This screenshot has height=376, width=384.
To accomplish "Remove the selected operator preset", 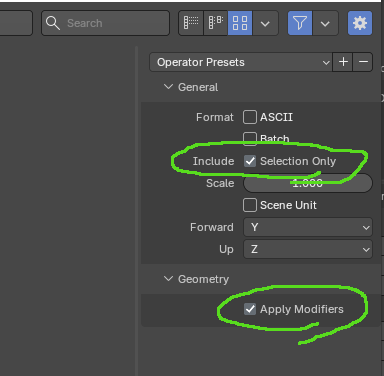I will (x=363, y=62).
